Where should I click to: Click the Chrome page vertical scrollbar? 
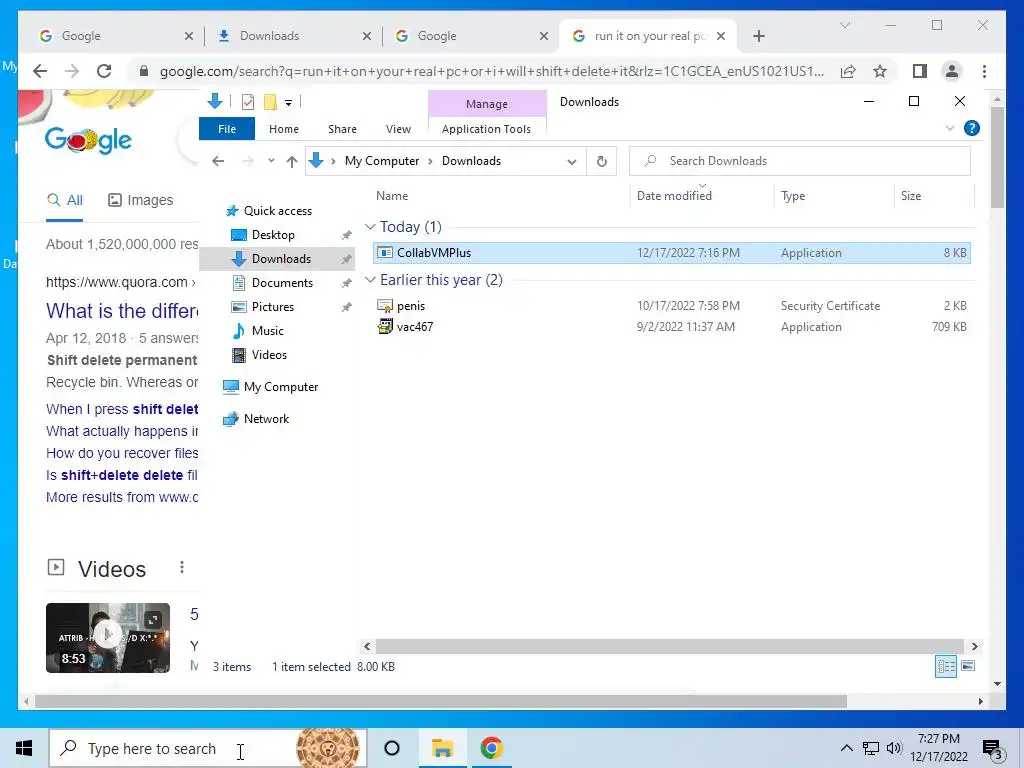pos(997,157)
